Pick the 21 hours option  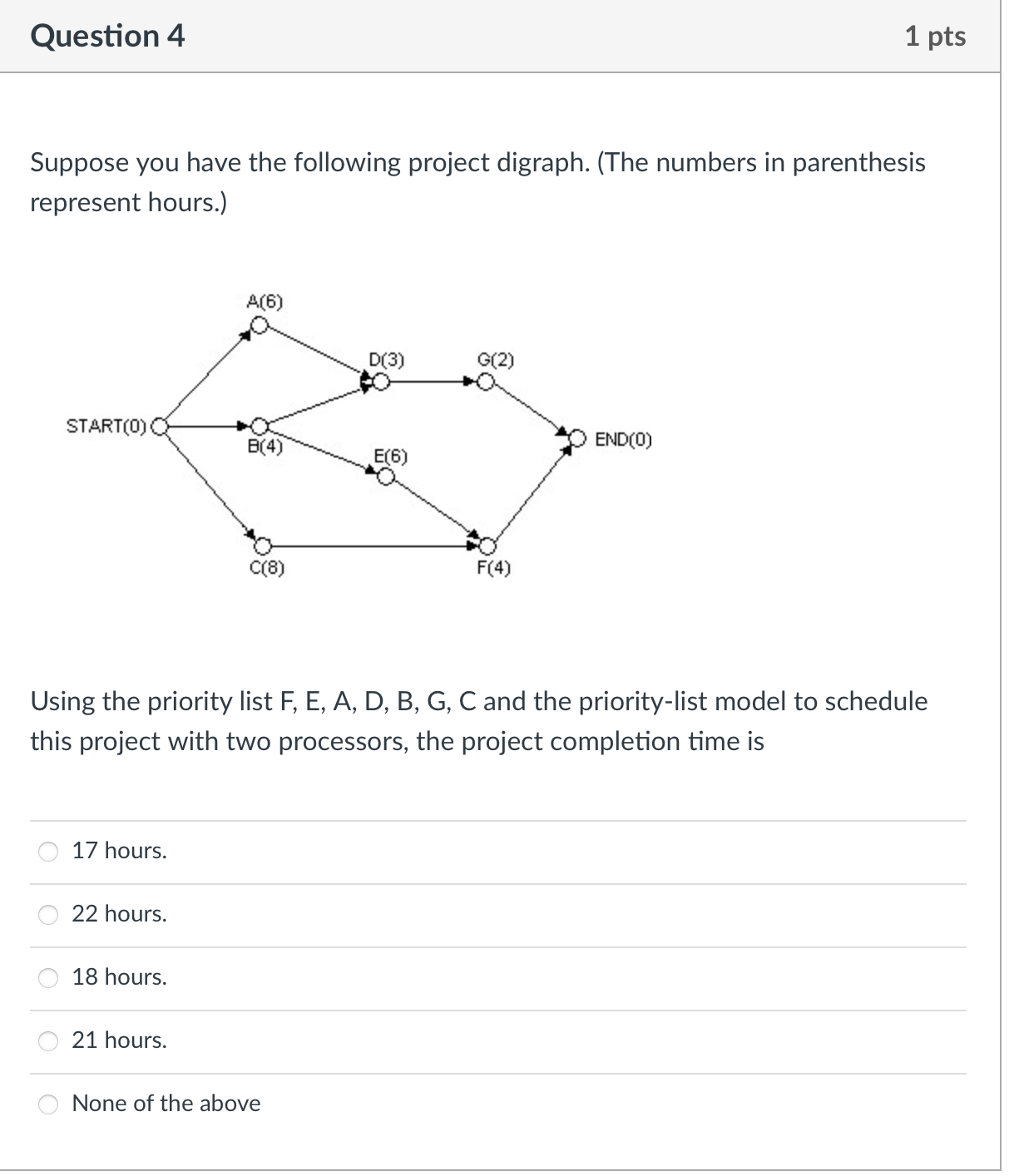pos(48,1040)
